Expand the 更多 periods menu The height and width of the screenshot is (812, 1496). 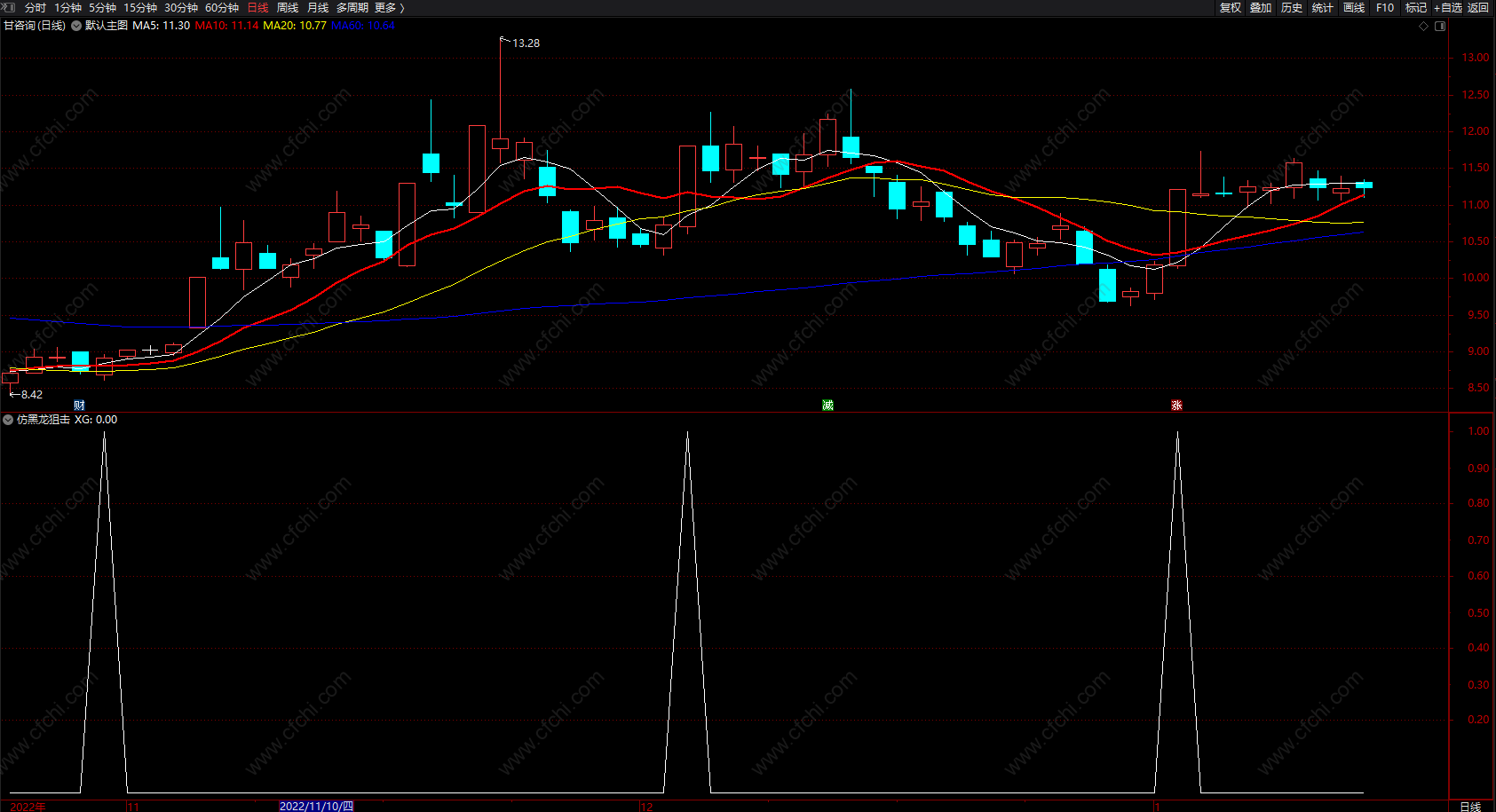389,7
